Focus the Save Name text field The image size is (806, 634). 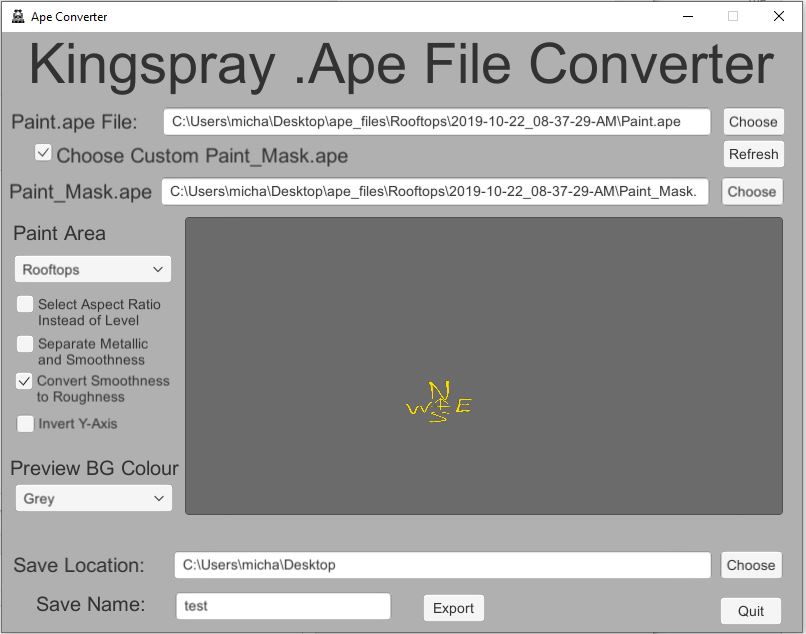283,606
